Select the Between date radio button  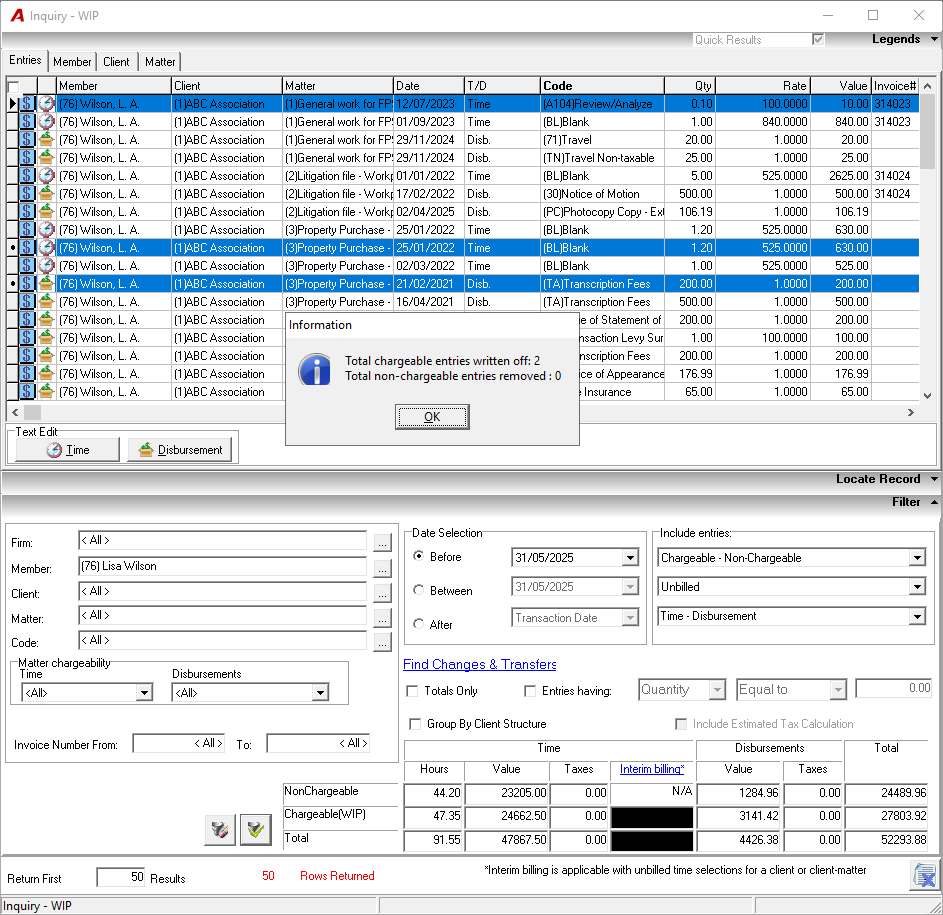[419, 590]
